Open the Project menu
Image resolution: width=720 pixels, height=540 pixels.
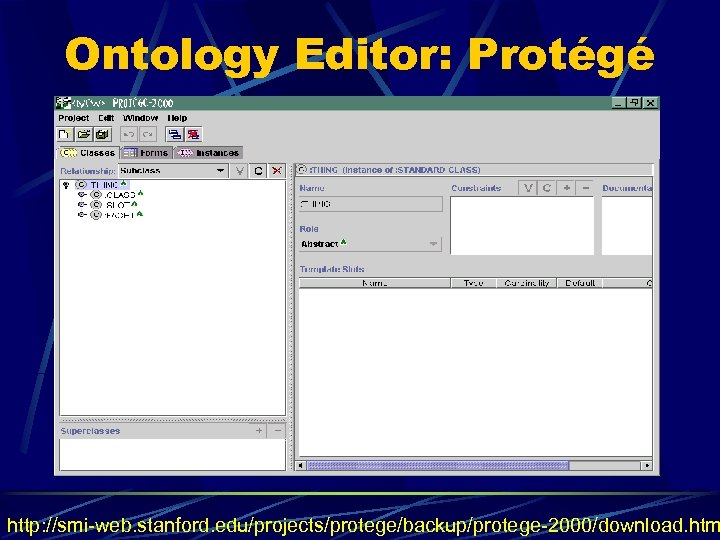click(73, 118)
